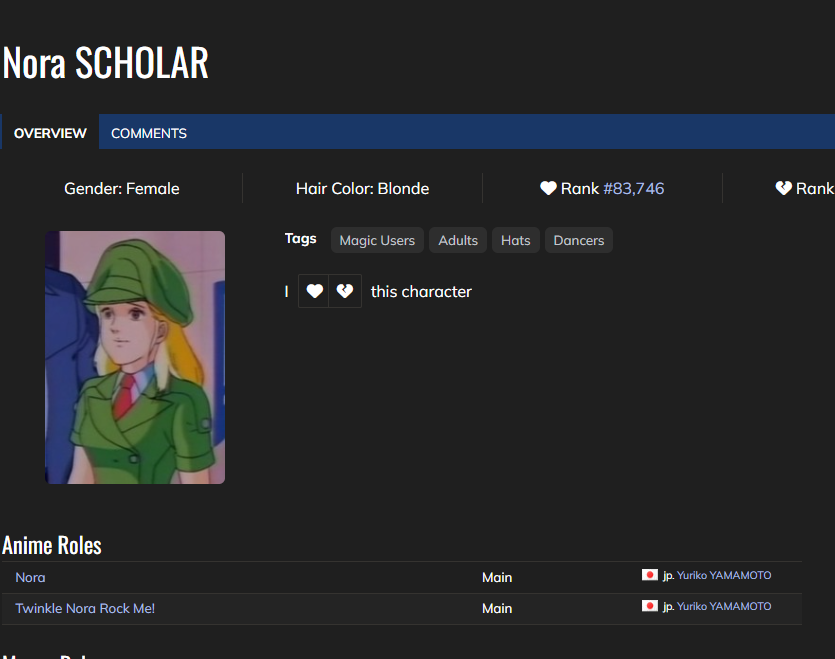Click the heart icon to love this character

[x=314, y=291]
